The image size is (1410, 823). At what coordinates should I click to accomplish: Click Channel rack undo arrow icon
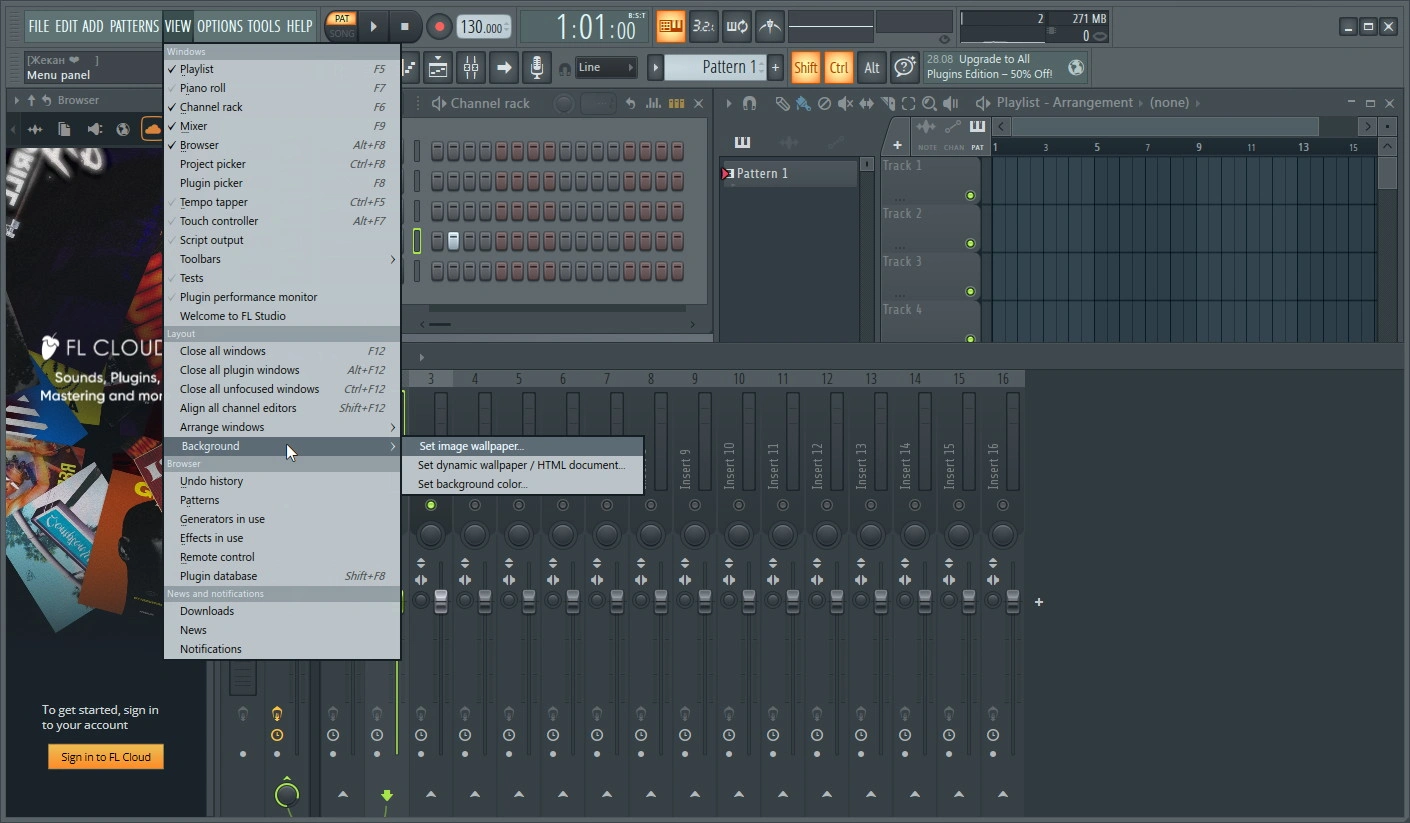coord(630,103)
